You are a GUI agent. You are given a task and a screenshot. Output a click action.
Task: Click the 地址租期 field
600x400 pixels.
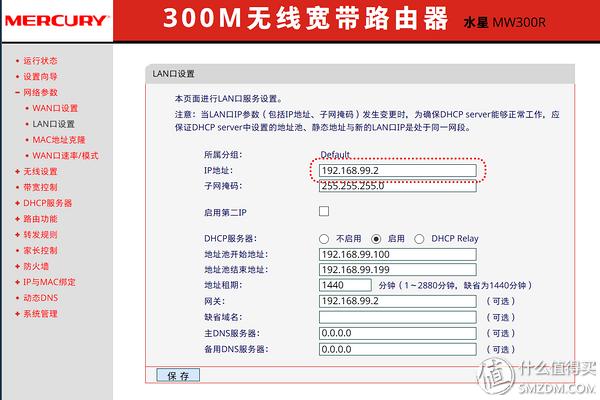(345, 285)
